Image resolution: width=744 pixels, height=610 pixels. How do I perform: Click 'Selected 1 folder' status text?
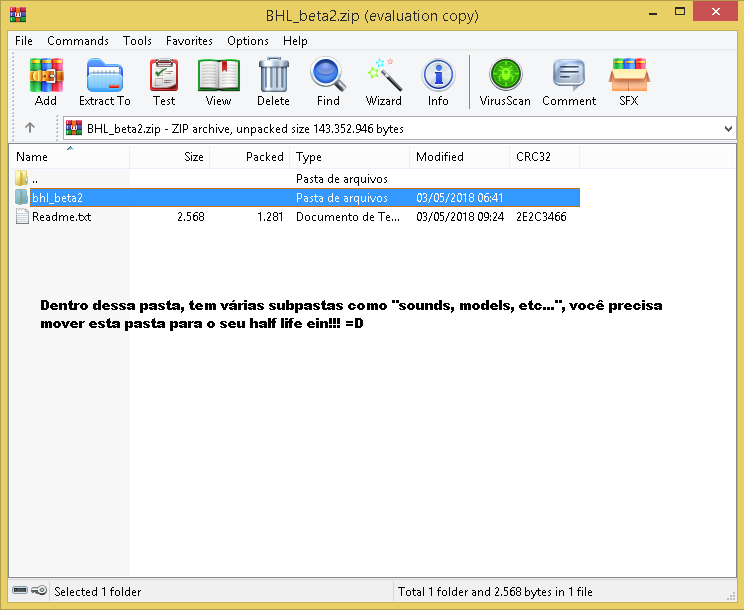[98, 592]
